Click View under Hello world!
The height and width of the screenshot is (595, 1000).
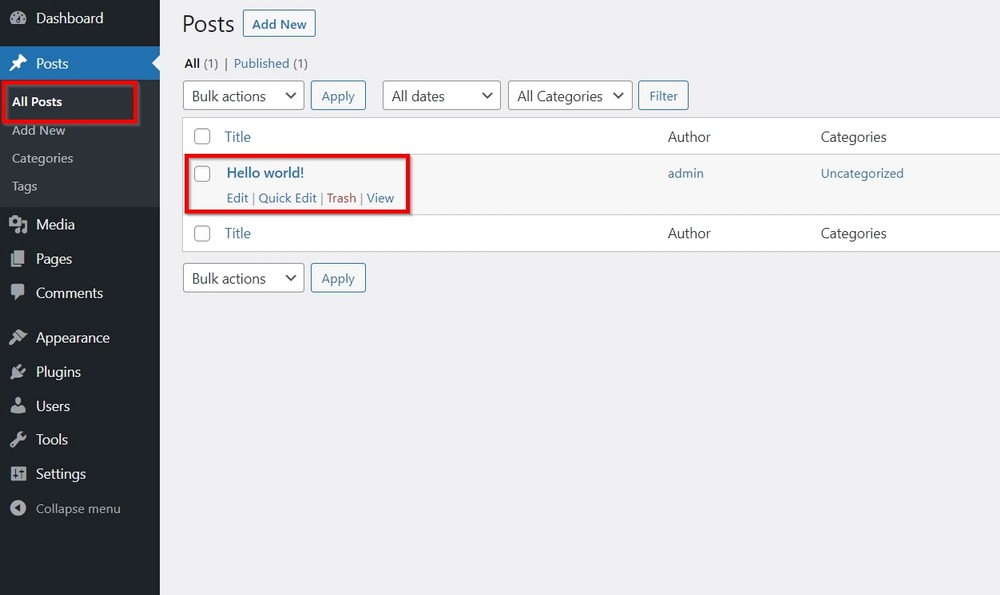click(380, 198)
